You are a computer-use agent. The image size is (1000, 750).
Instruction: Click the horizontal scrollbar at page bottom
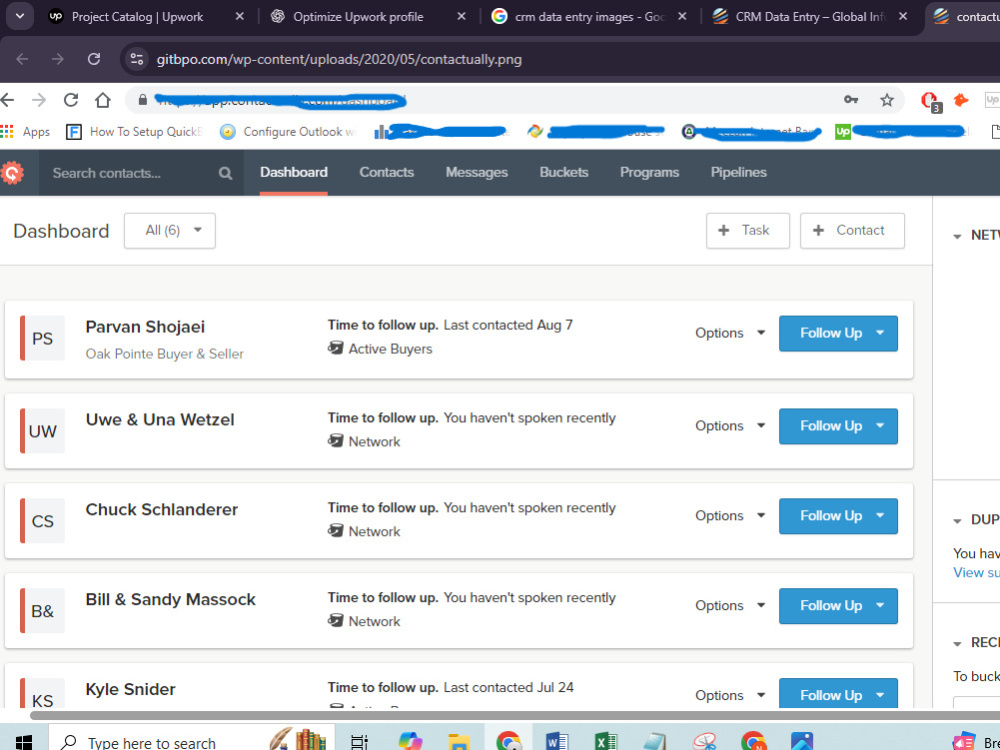tap(515, 715)
